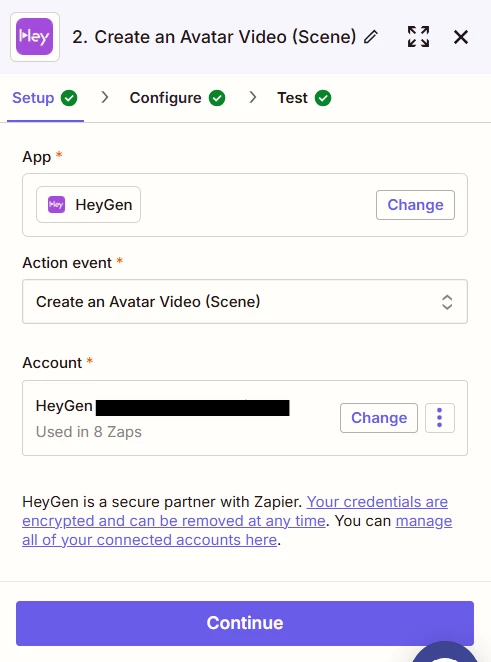The width and height of the screenshot is (491, 662).
Task: Click the Setup green checkmark icon
Action: 69,98
